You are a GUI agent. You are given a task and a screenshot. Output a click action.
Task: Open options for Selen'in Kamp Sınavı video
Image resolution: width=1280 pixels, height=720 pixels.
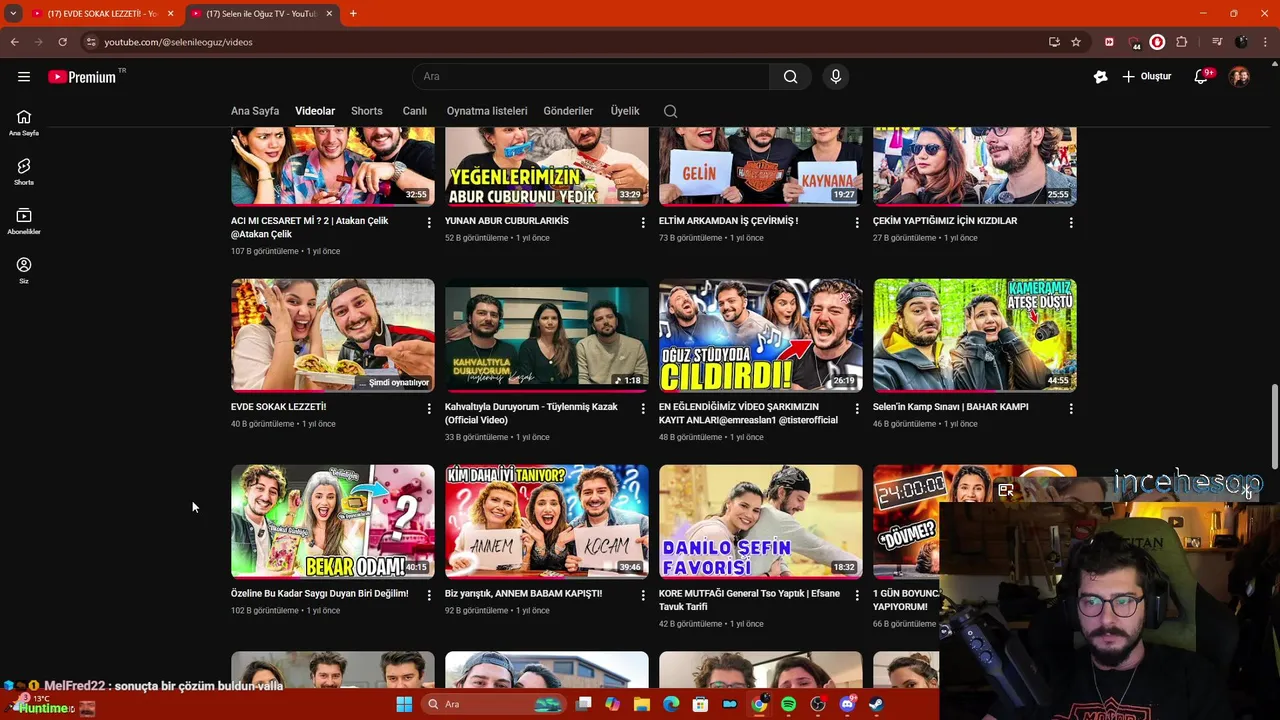pyautogui.click(x=1071, y=408)
